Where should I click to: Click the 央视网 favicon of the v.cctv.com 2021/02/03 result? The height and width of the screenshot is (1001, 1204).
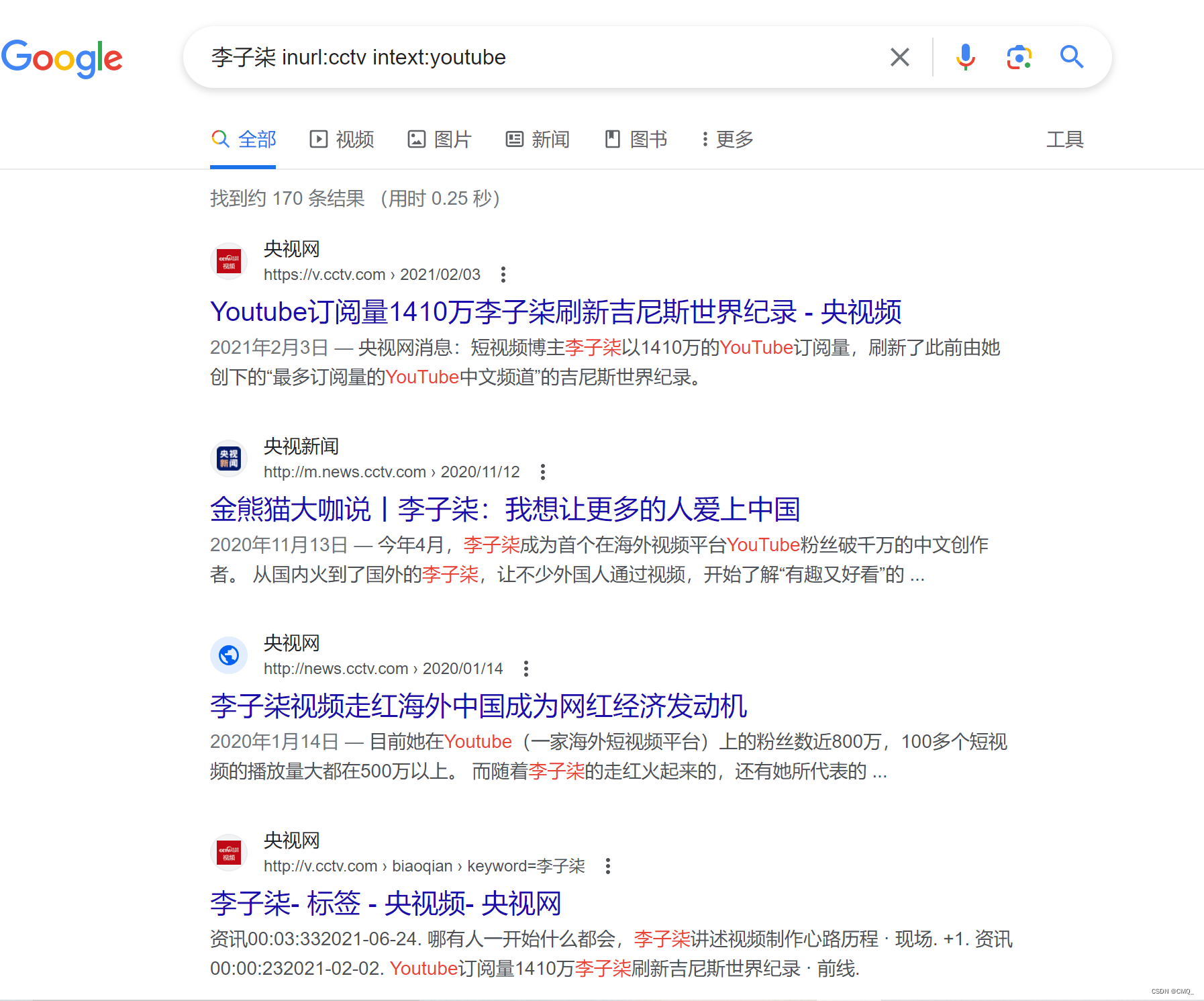[229, 261]
